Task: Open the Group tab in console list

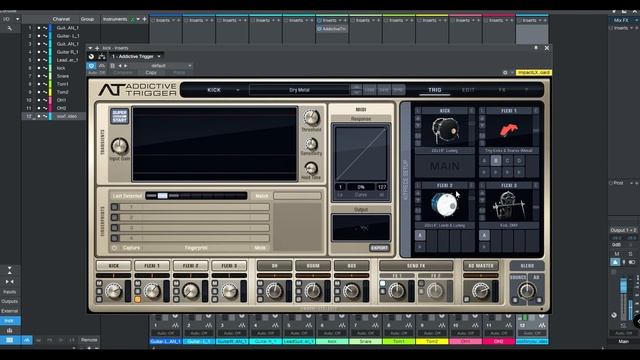Action: coord(87,19)
